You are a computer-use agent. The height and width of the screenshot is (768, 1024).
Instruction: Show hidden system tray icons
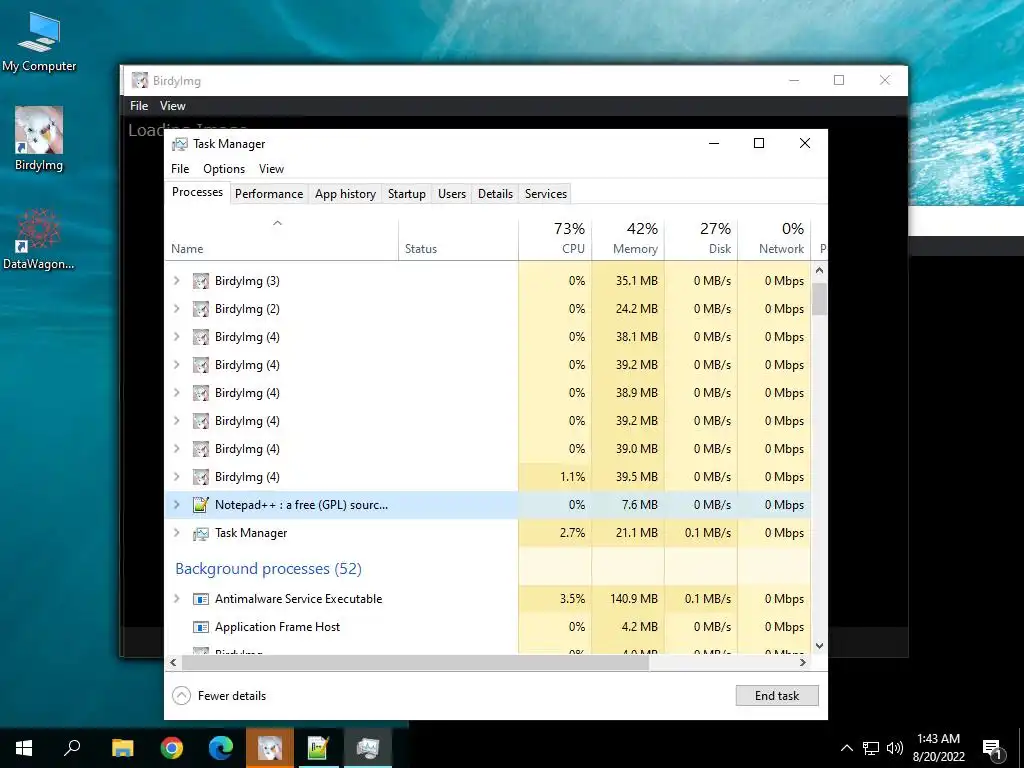click(846, 748)
